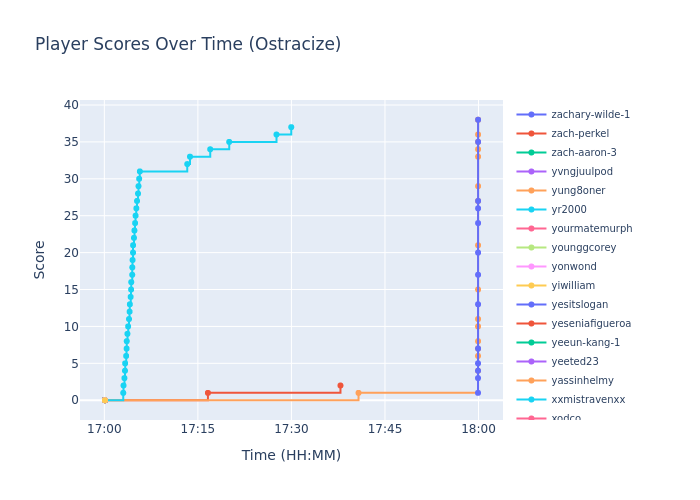
Task: Toggle the zachary-wilde-1 legend entry
Action: click(590, 115)
